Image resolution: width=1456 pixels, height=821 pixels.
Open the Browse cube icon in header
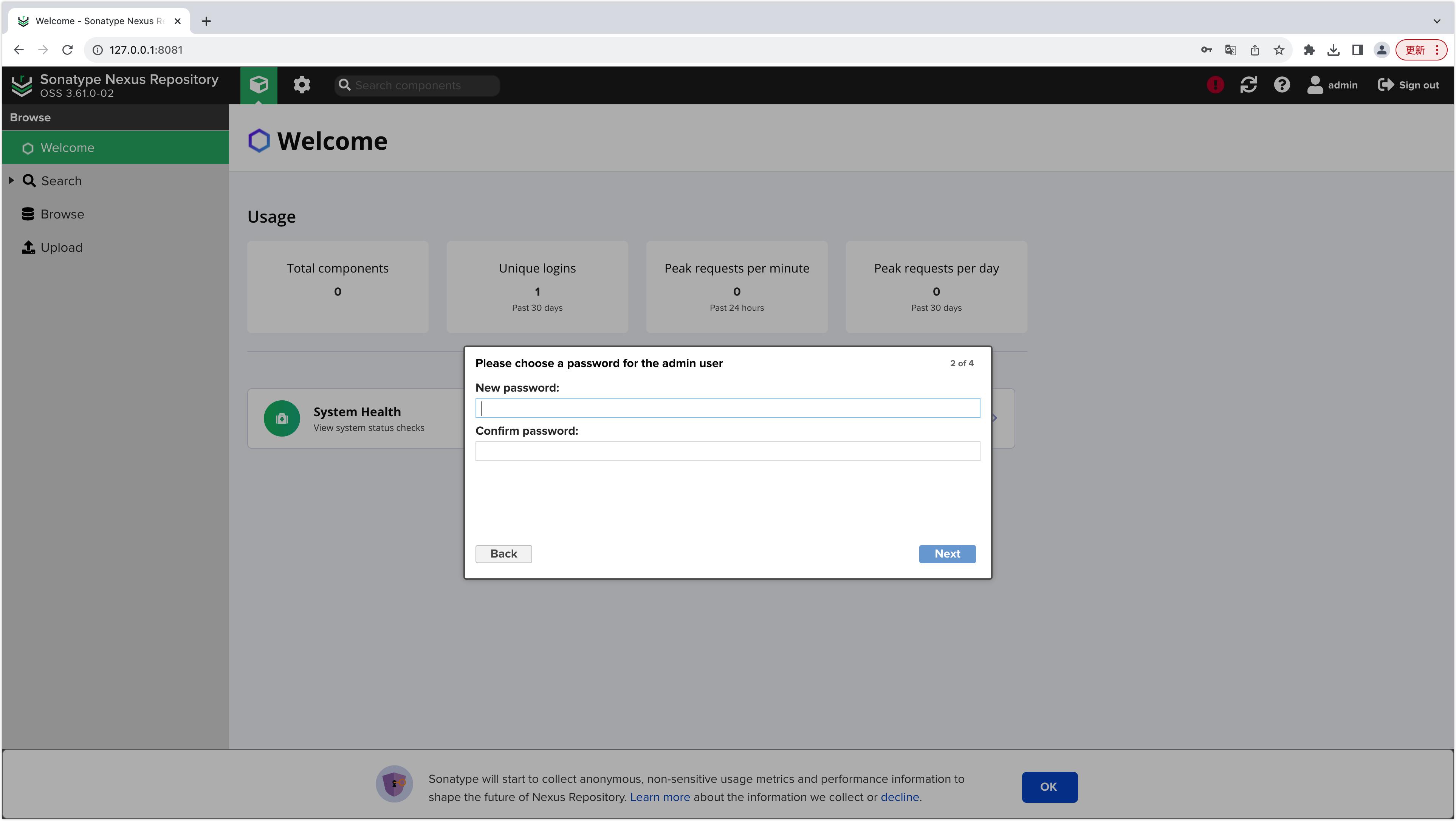(x=258, y=85)
